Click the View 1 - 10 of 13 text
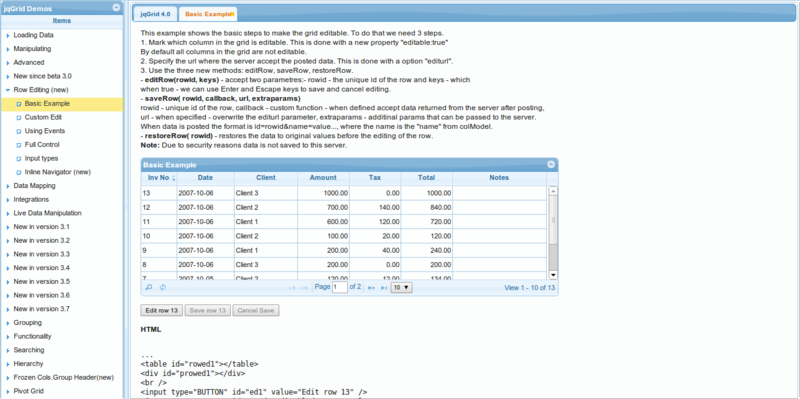The width and height of the screenshot is (800, 399). [x=530, y=287]
